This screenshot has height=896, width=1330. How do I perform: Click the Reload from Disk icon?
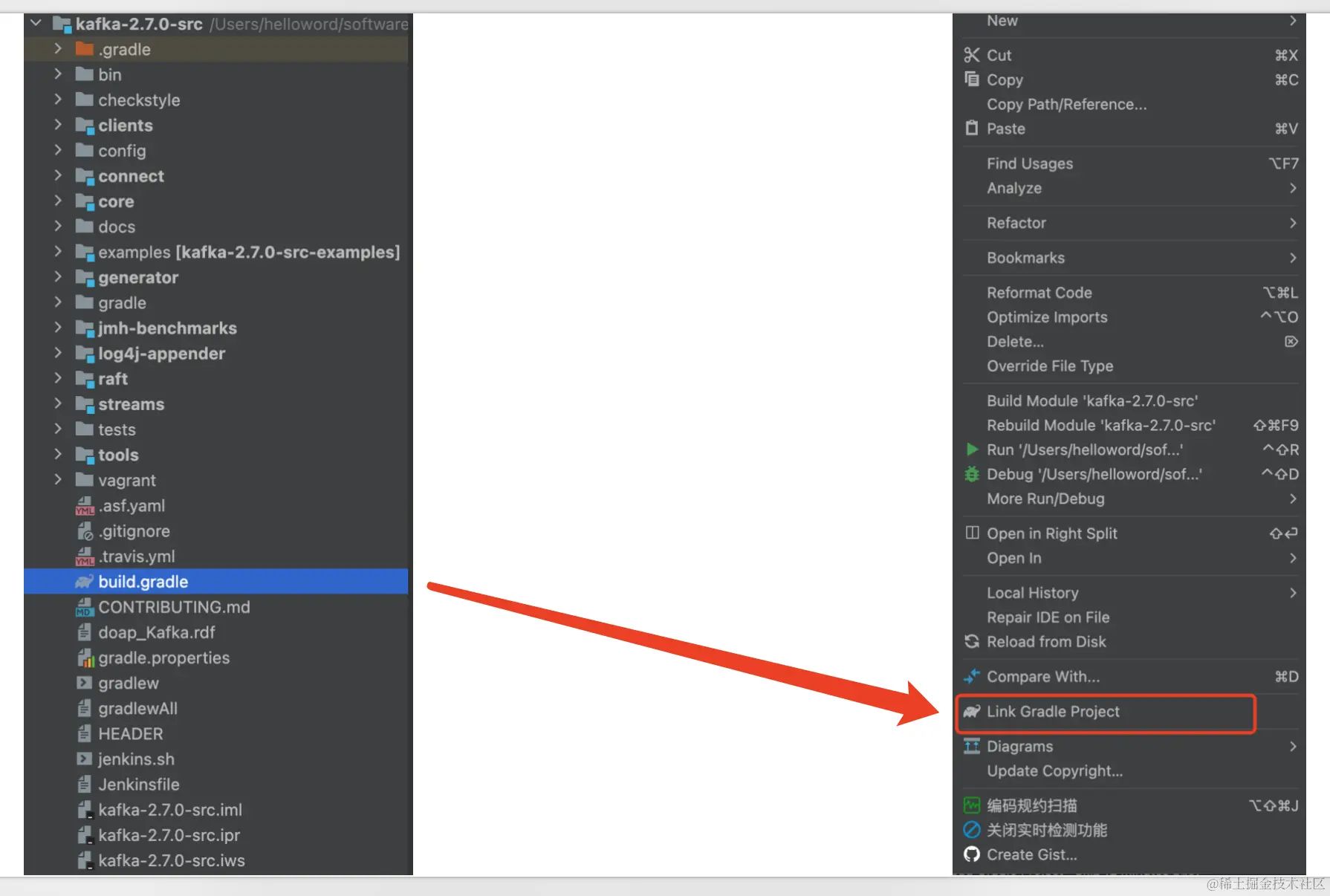click(972, 641)
